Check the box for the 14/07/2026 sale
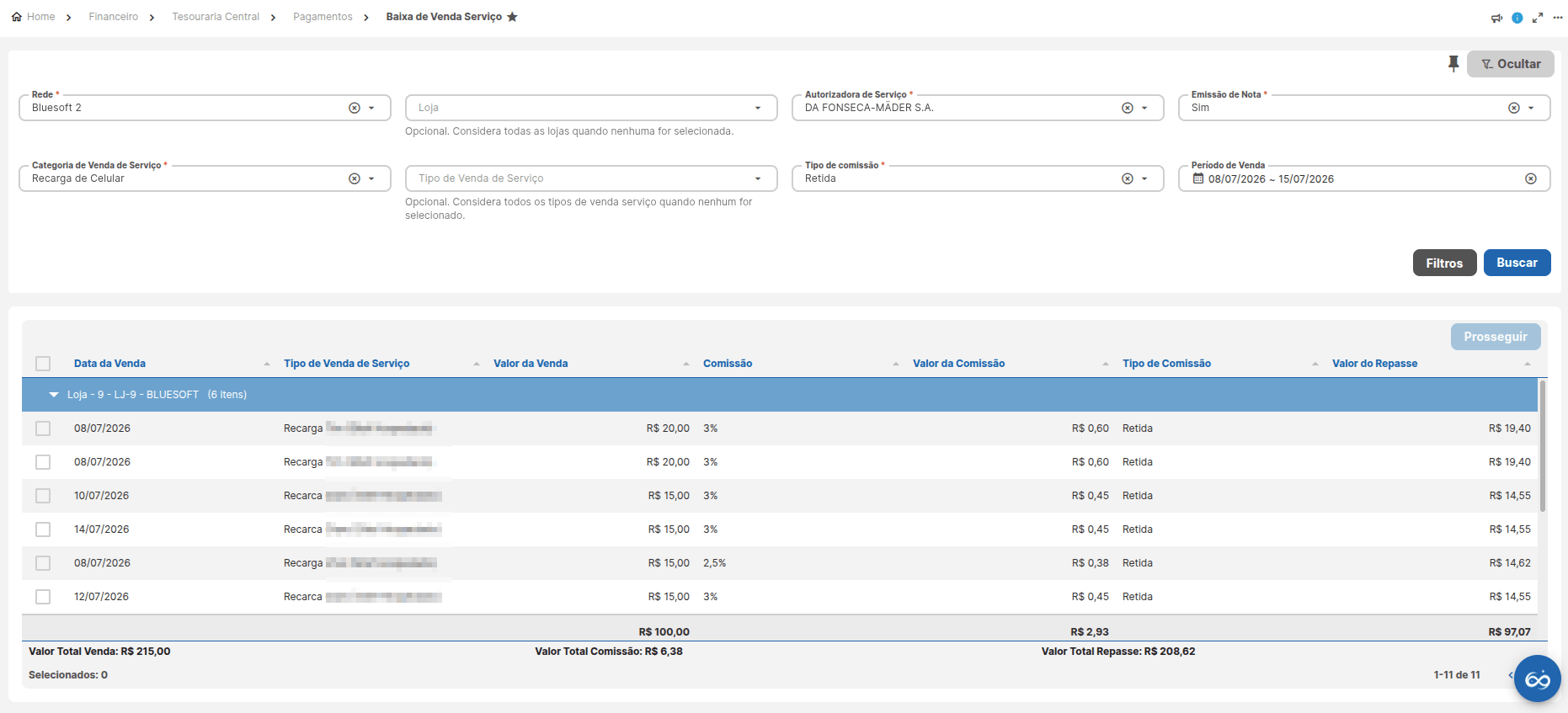1568x713 pixels. pyautogui.click(x=43, y=529)
